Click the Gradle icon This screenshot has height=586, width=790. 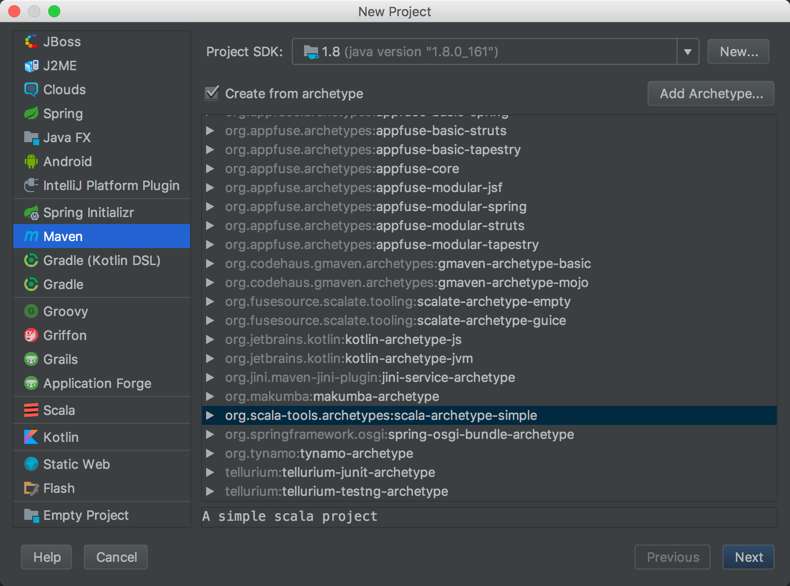[x=31, y=285]
